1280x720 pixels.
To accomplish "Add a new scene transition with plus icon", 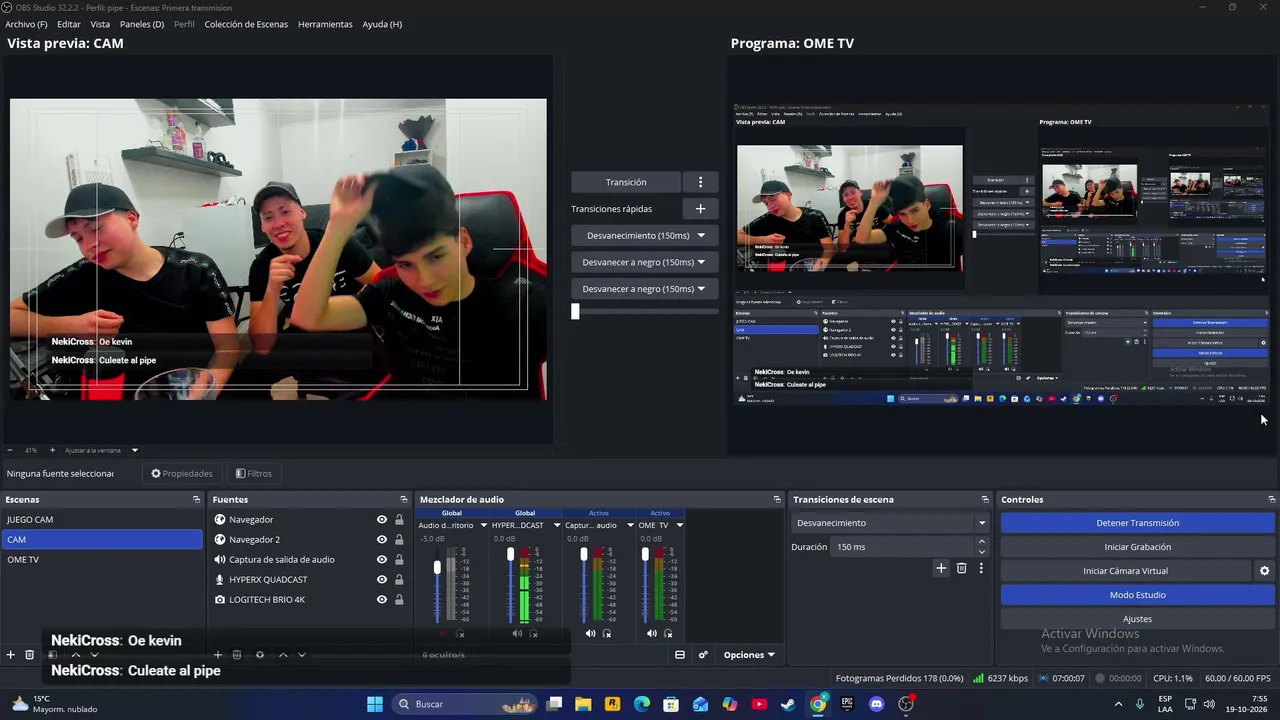I will tap(941, 568).
